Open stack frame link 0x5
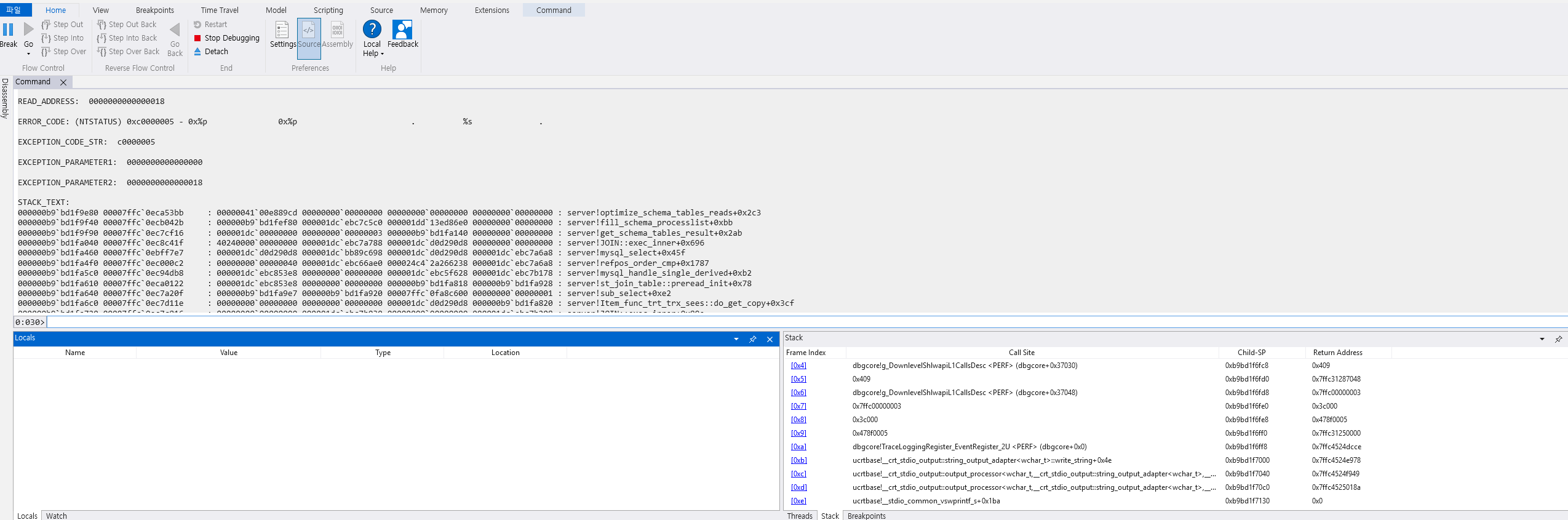Screen dimensions: 1568x520 click(798, 379)
